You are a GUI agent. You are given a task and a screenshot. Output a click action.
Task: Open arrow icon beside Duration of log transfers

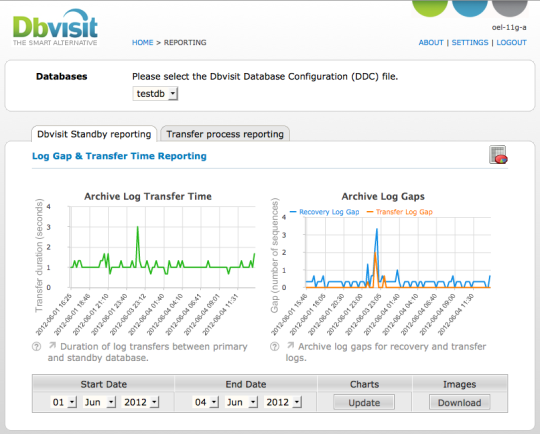52,345
